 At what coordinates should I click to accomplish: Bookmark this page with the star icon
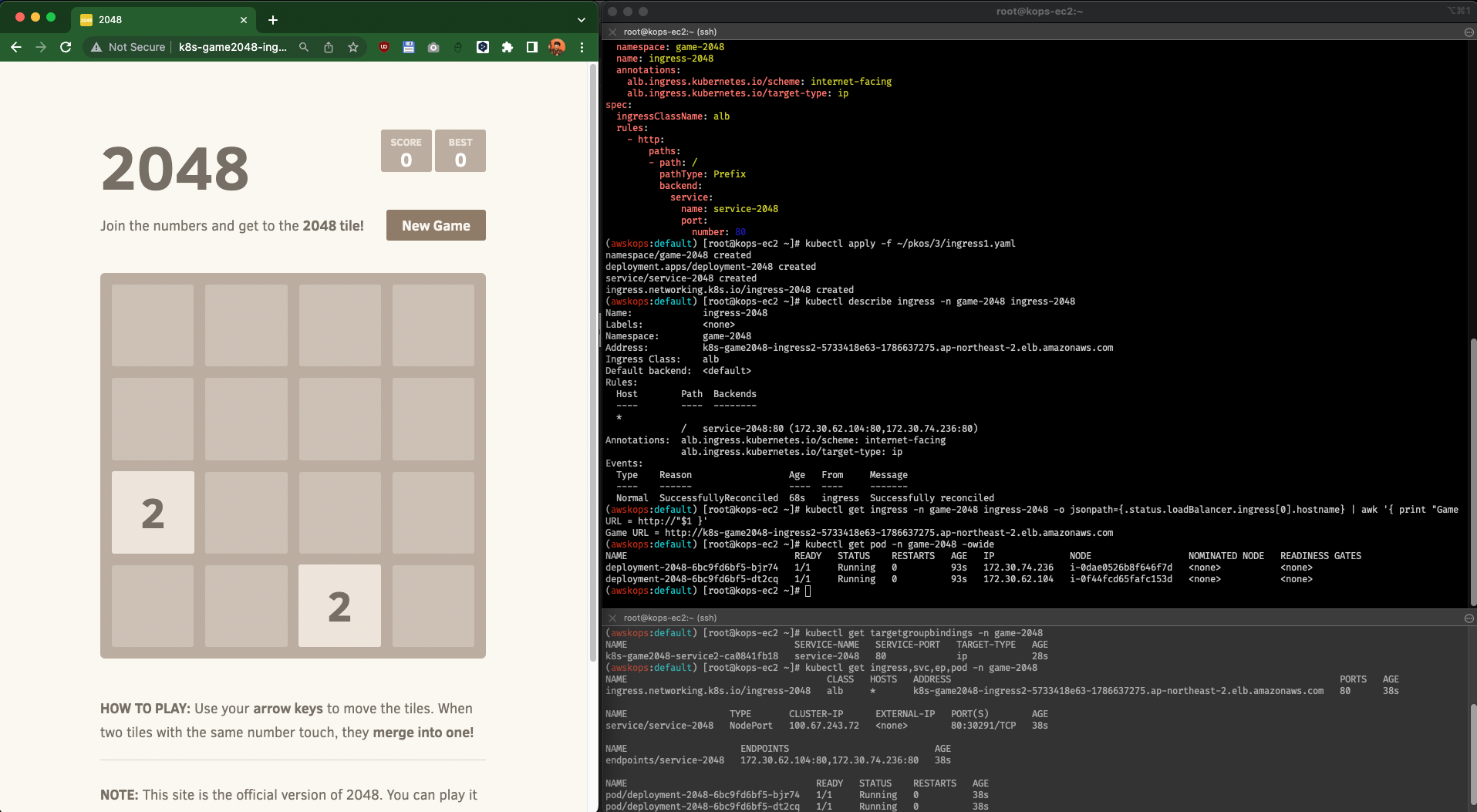pyautogui.click(x=353, y=47)
